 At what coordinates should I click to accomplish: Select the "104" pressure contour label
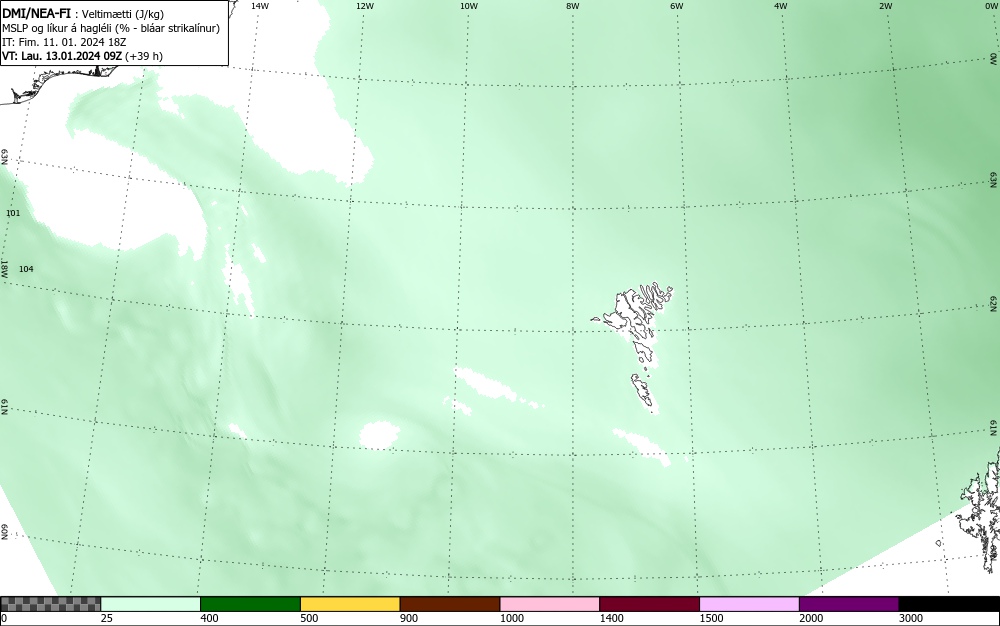26,269
